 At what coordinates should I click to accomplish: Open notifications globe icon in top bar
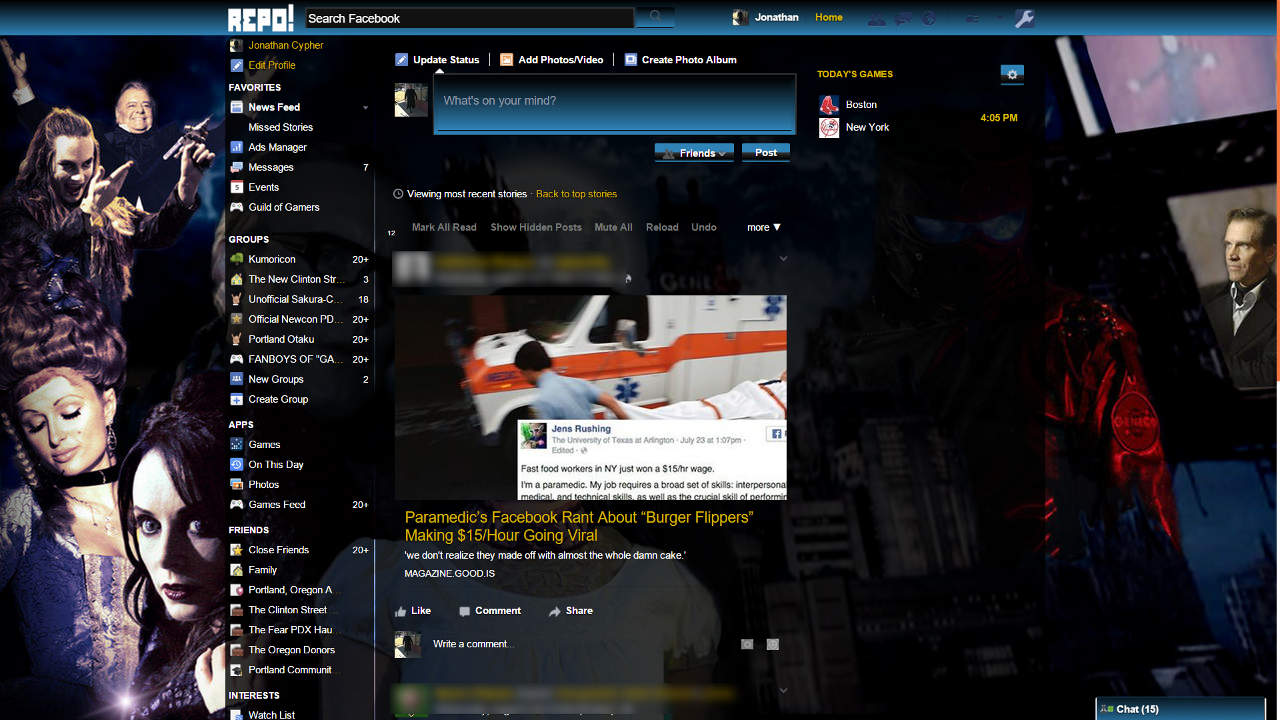tap(928, 18)
